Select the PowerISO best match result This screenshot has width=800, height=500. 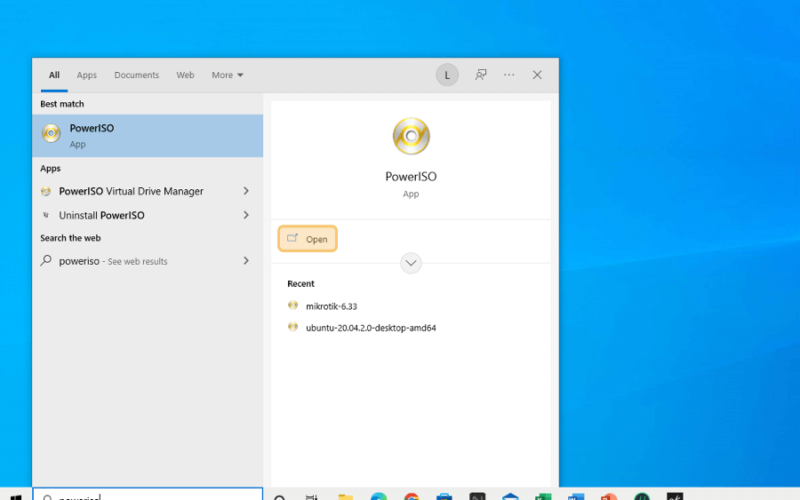pos(147,136)
